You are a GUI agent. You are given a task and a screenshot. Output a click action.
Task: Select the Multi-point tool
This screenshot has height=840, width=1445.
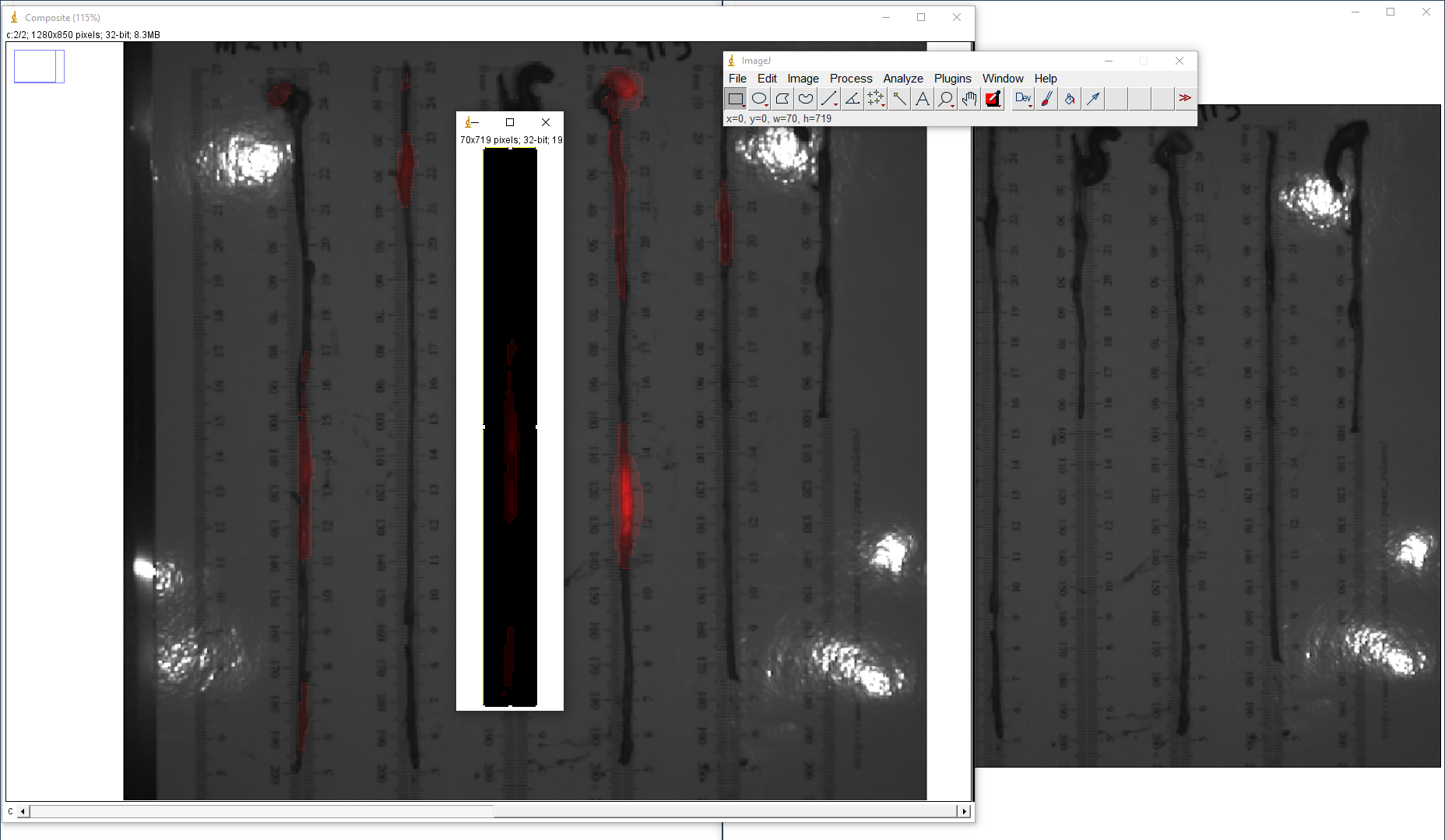876,99
